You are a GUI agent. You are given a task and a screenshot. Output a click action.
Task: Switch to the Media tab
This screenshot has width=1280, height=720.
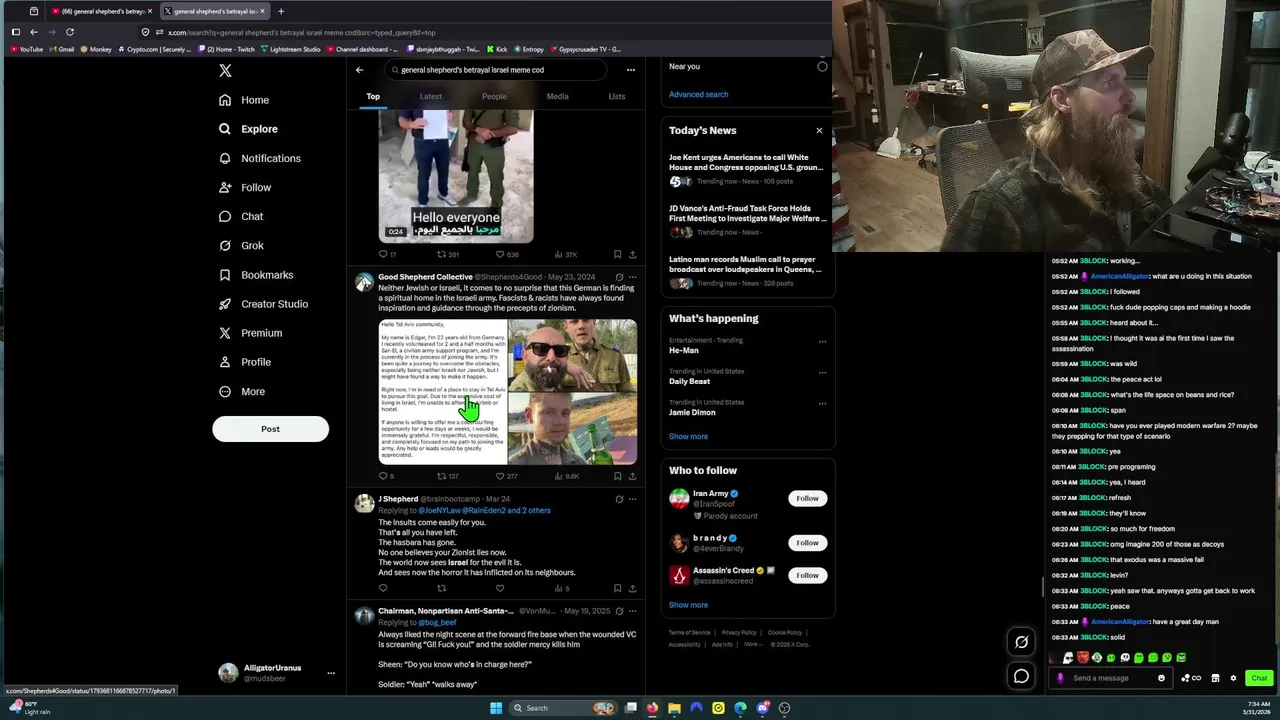[x=557, y=97]
